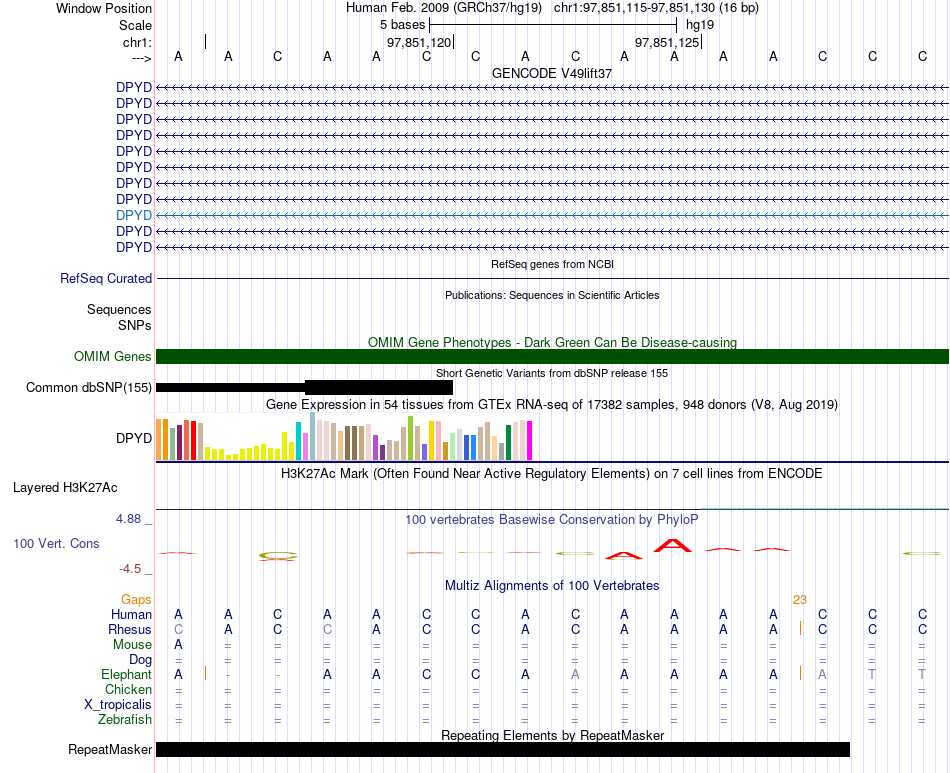Click the black RepeatMasker element bar
The width and height of the screenshot is (950, 773).
503,749
